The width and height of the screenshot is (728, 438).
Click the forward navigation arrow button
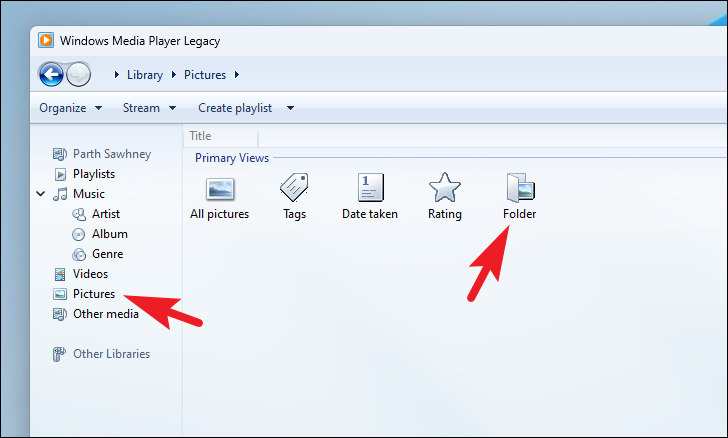[78, 74]
